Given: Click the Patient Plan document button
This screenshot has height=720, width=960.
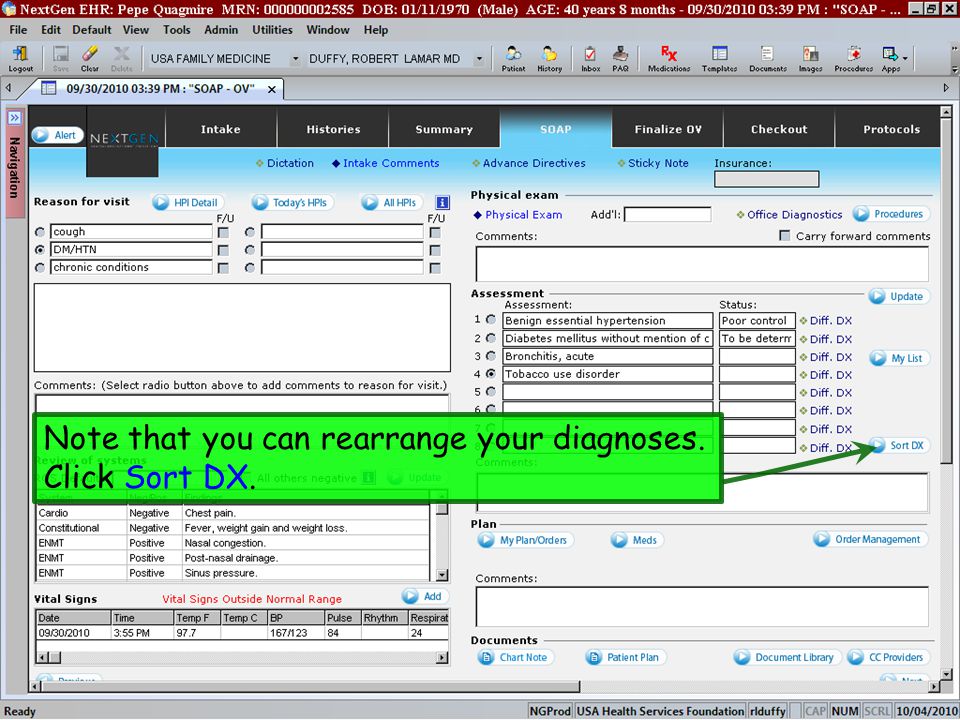Looking at the screenshot, I should 626,658.
